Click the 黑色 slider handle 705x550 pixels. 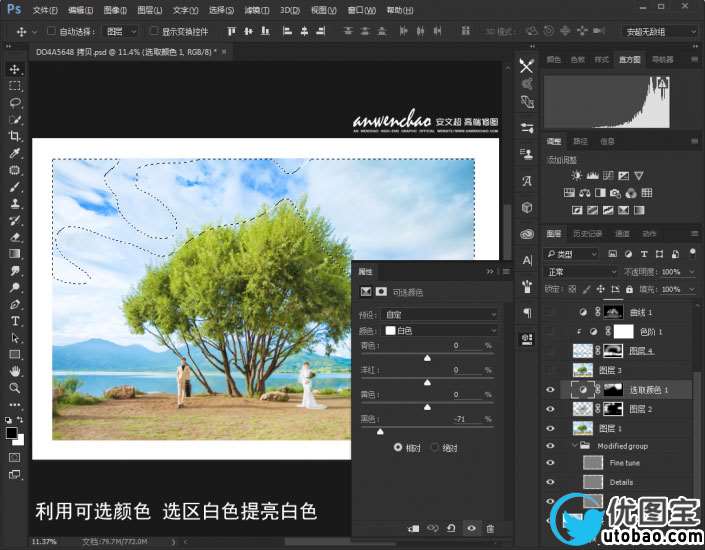[x=379, y=431]
